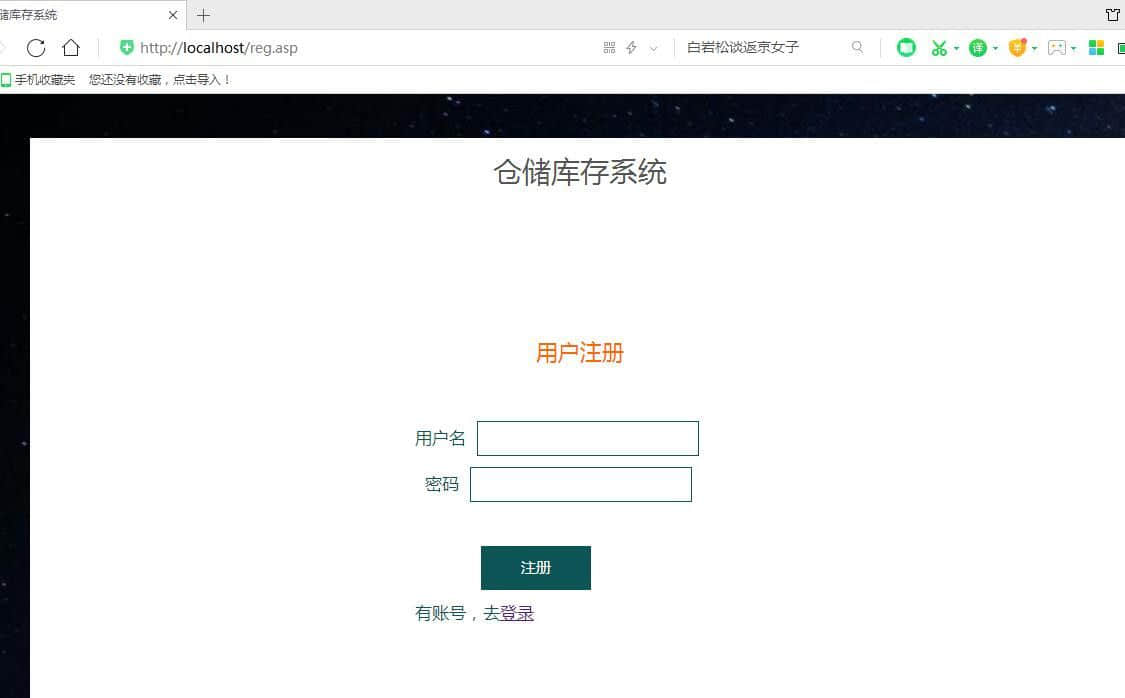Click the green translate icon
Viewport: 1125px width, 698px height.
[x=977, y=48]
